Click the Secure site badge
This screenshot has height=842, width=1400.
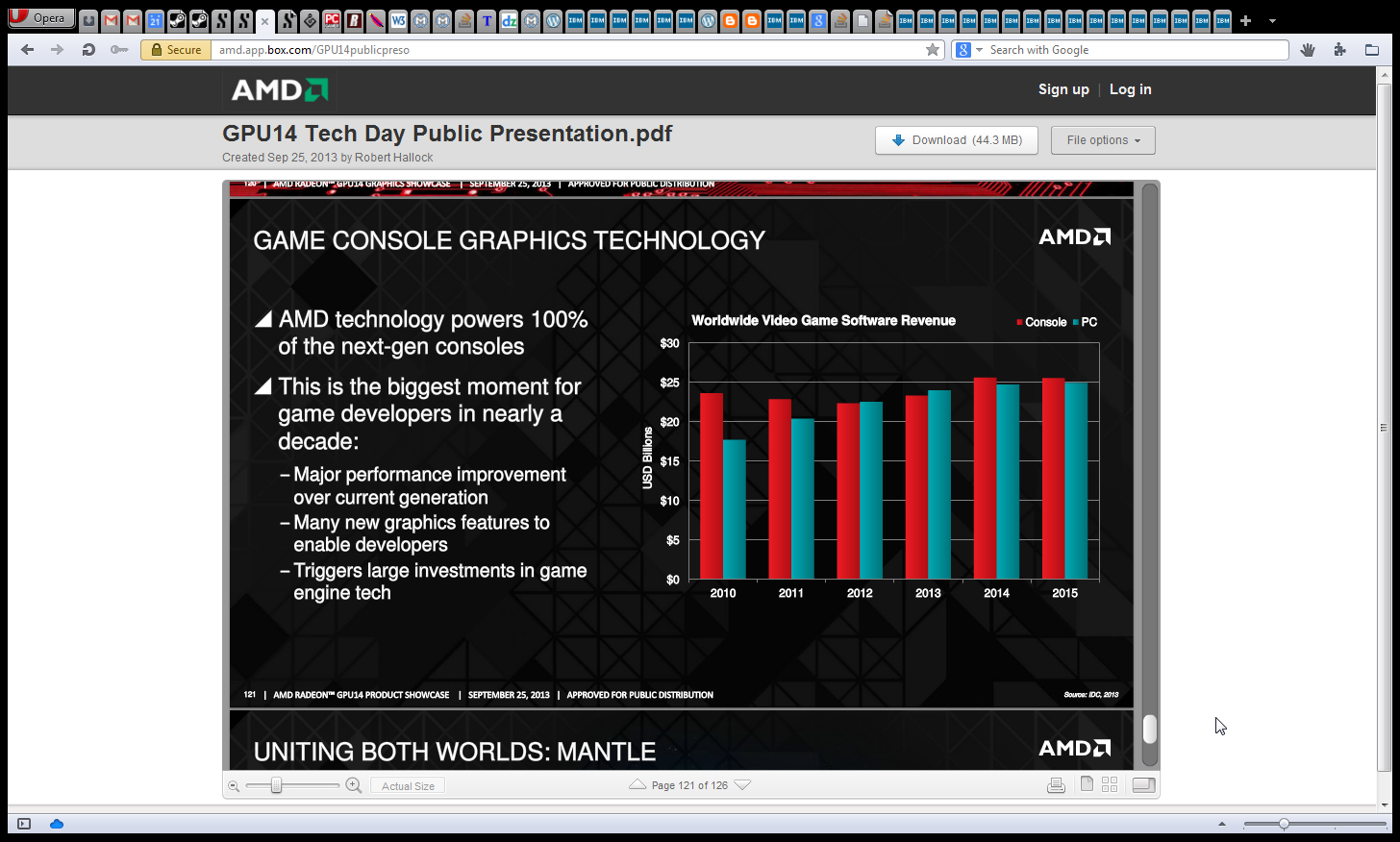(176, 50)
